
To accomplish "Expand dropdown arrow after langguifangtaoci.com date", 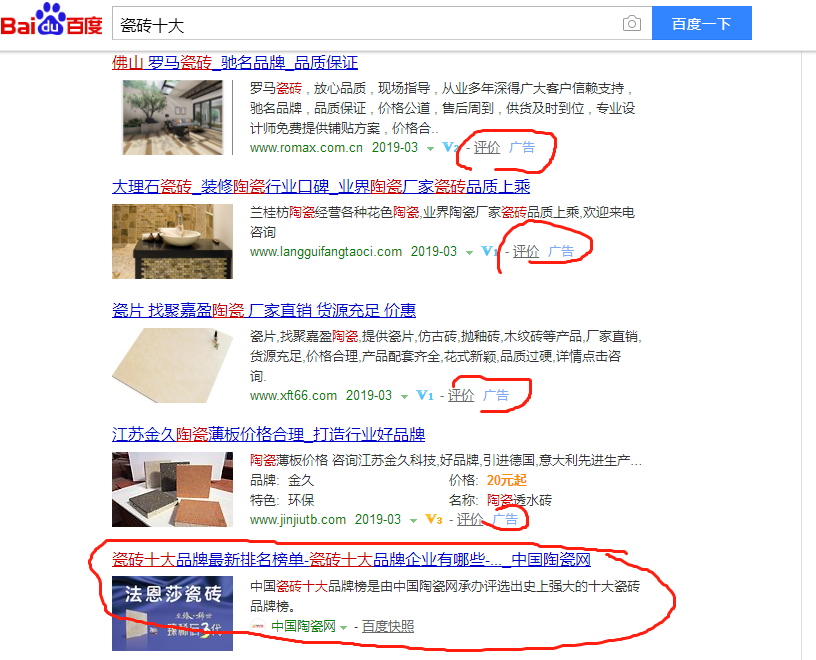I will coord(469,252).
